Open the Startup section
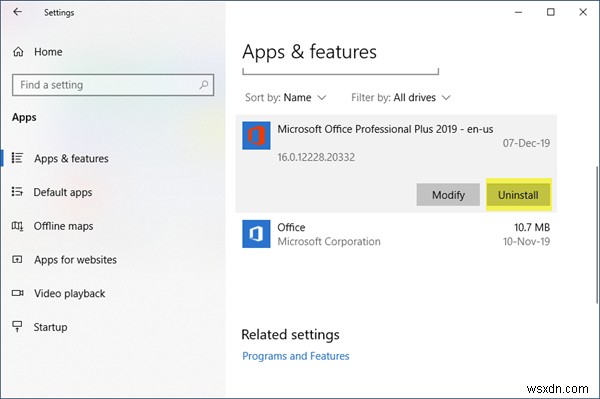Screen dimensions: 600x399 (51, 327)
